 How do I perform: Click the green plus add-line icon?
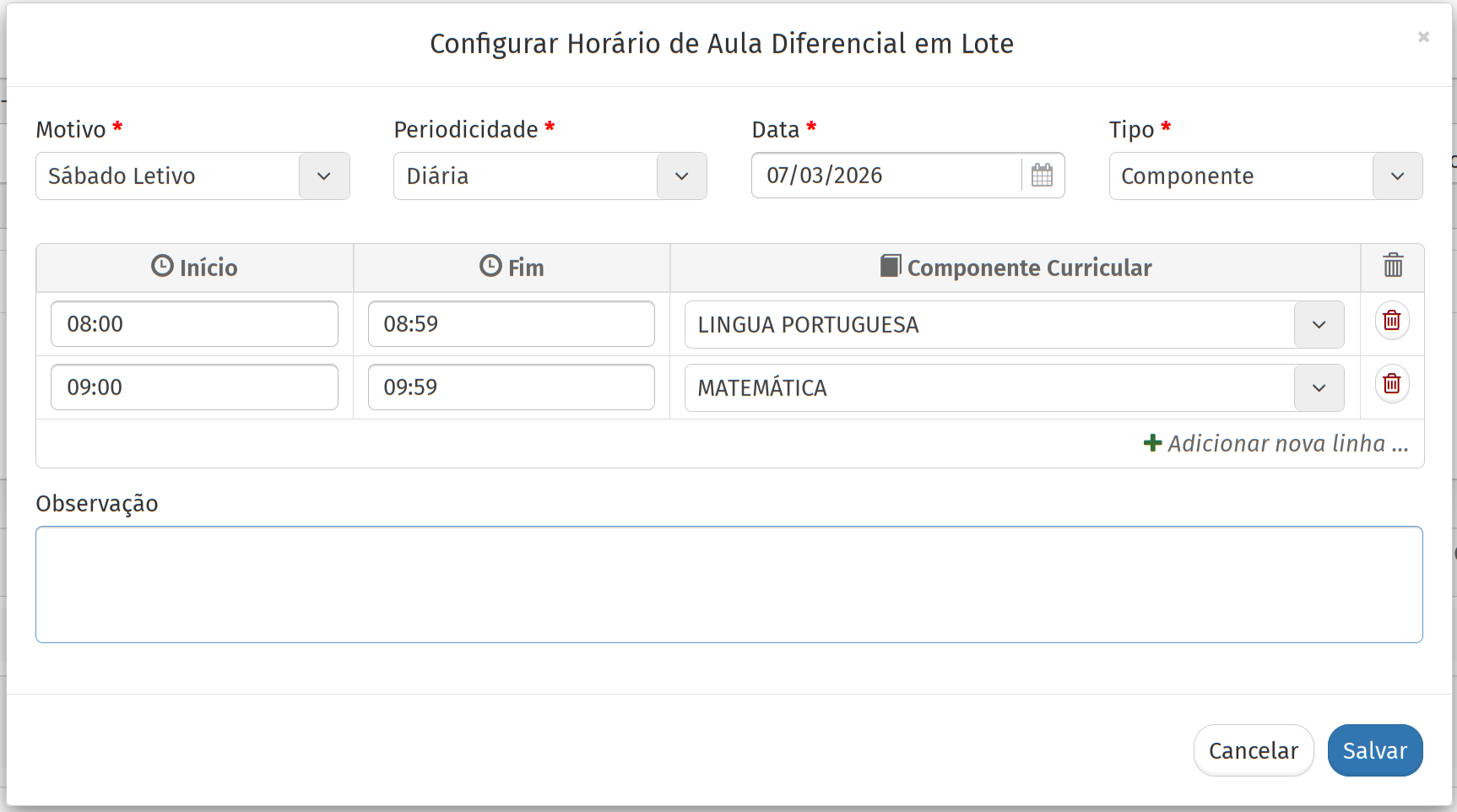click(1152, 443)
